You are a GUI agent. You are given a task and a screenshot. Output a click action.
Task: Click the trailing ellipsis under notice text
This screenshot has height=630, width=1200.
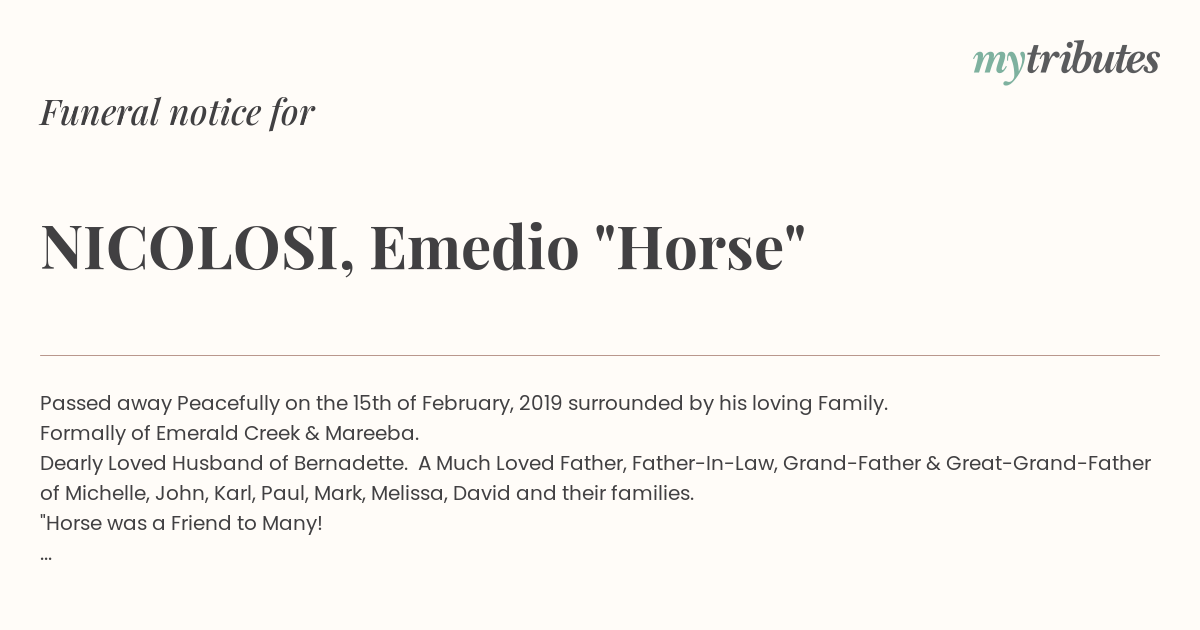pyautogui.click(x=46, y=556)
